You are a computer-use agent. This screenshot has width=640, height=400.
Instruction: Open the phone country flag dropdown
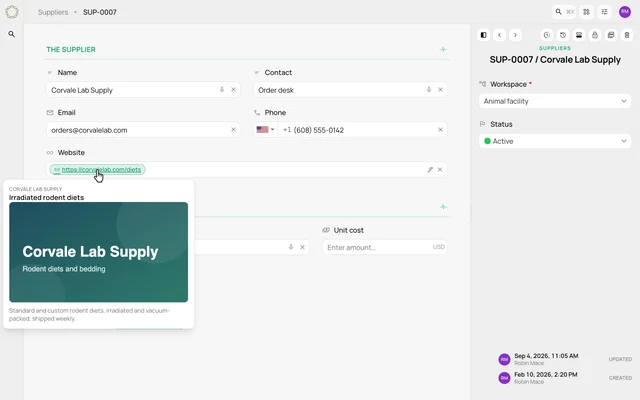click(x=265, y=129)
